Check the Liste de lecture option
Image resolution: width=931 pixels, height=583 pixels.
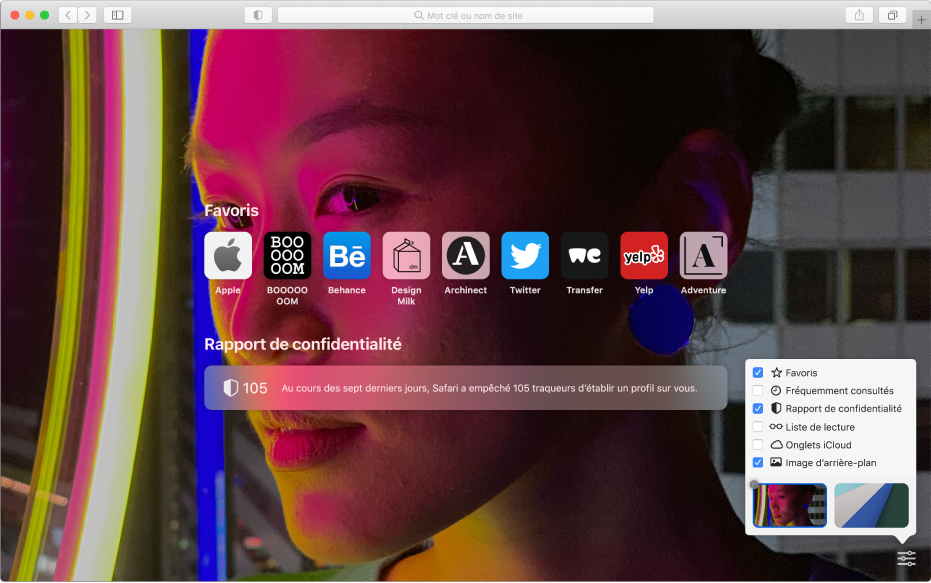(758, 426)
